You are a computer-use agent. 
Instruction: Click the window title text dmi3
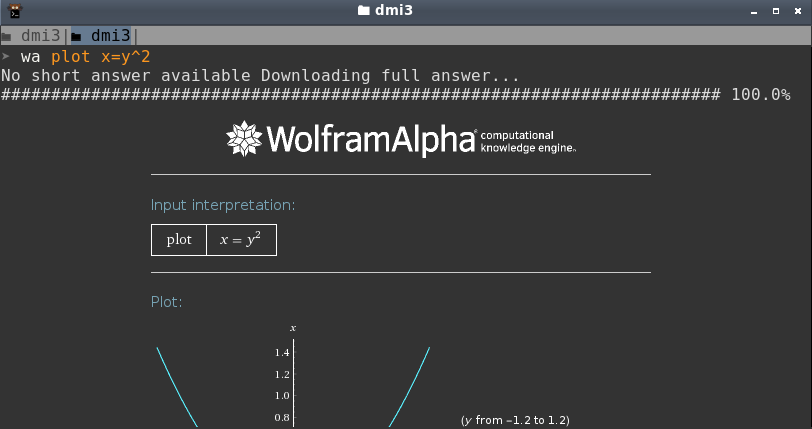click(x=394, y=10)
